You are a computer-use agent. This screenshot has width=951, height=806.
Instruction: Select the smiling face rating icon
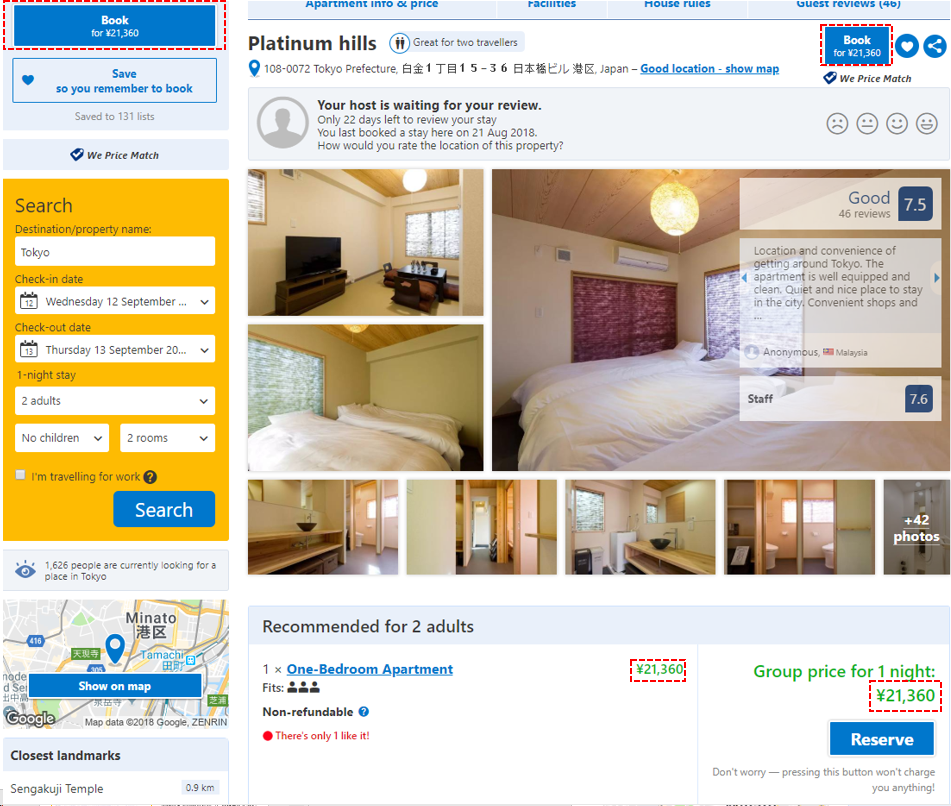(896, 123)
